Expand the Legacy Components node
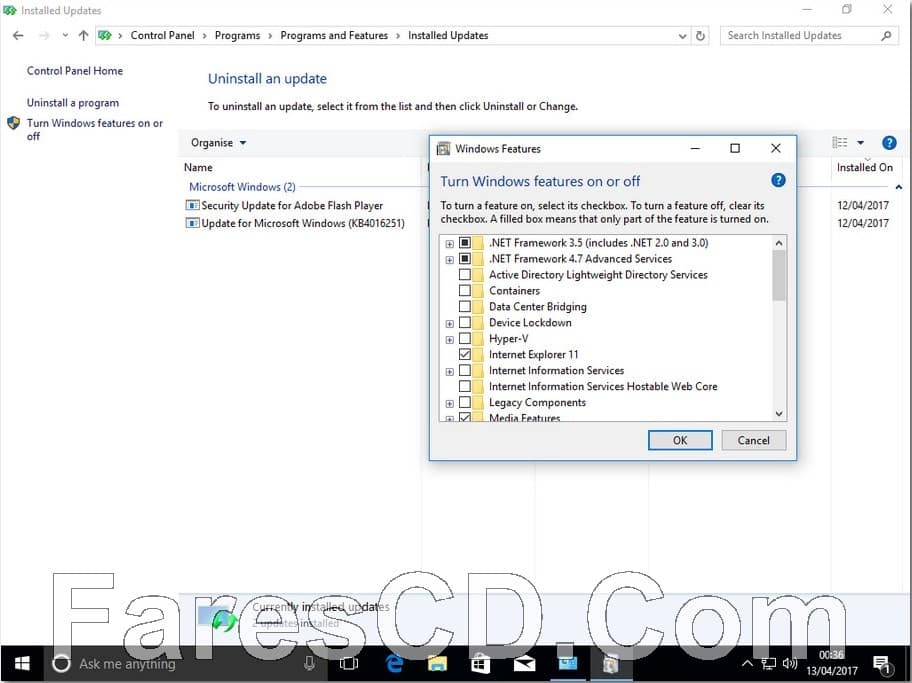The image size is (912, 683). coord(450,403)
